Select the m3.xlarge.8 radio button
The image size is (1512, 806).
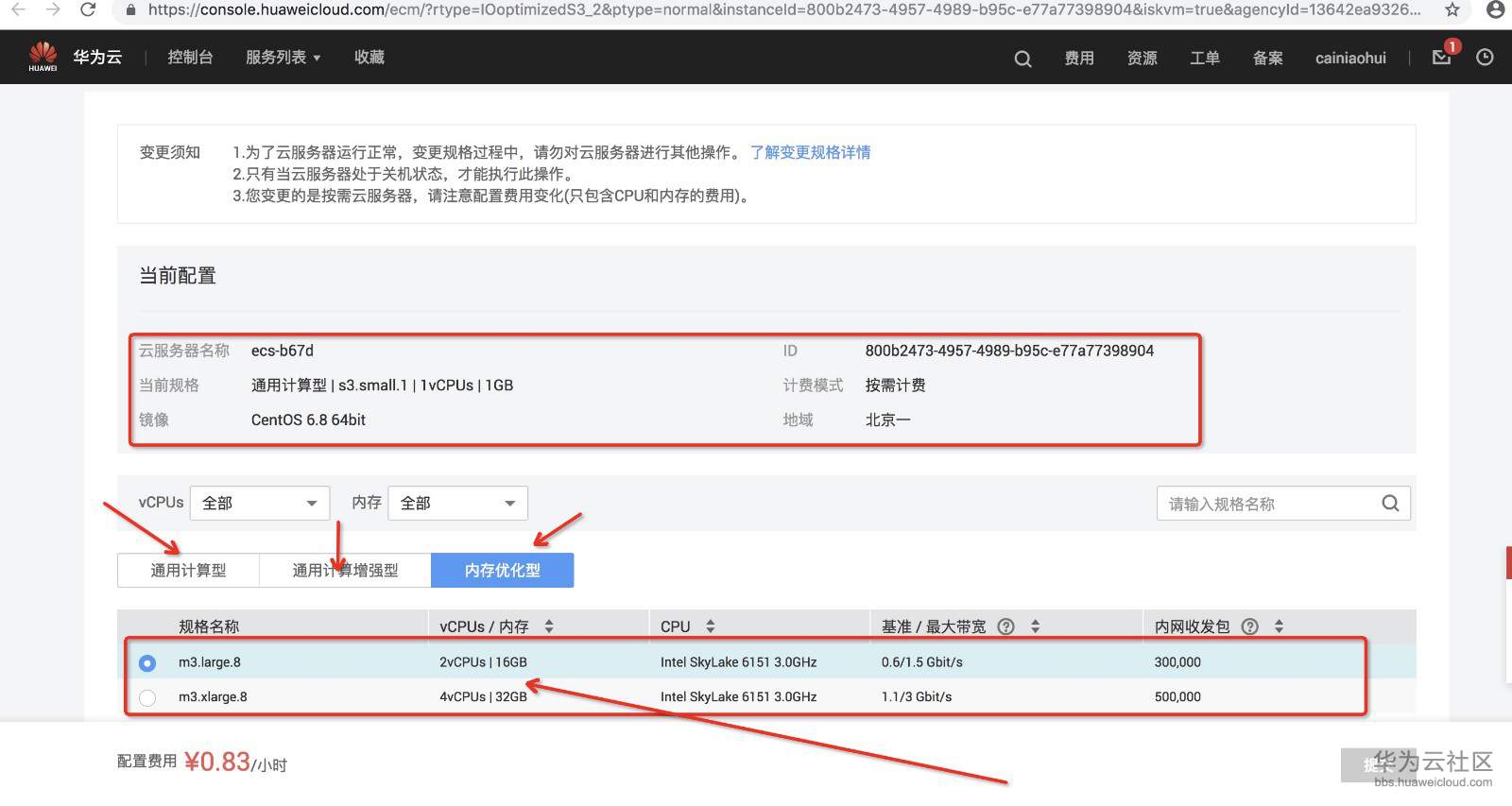click(x=147, y=698)
